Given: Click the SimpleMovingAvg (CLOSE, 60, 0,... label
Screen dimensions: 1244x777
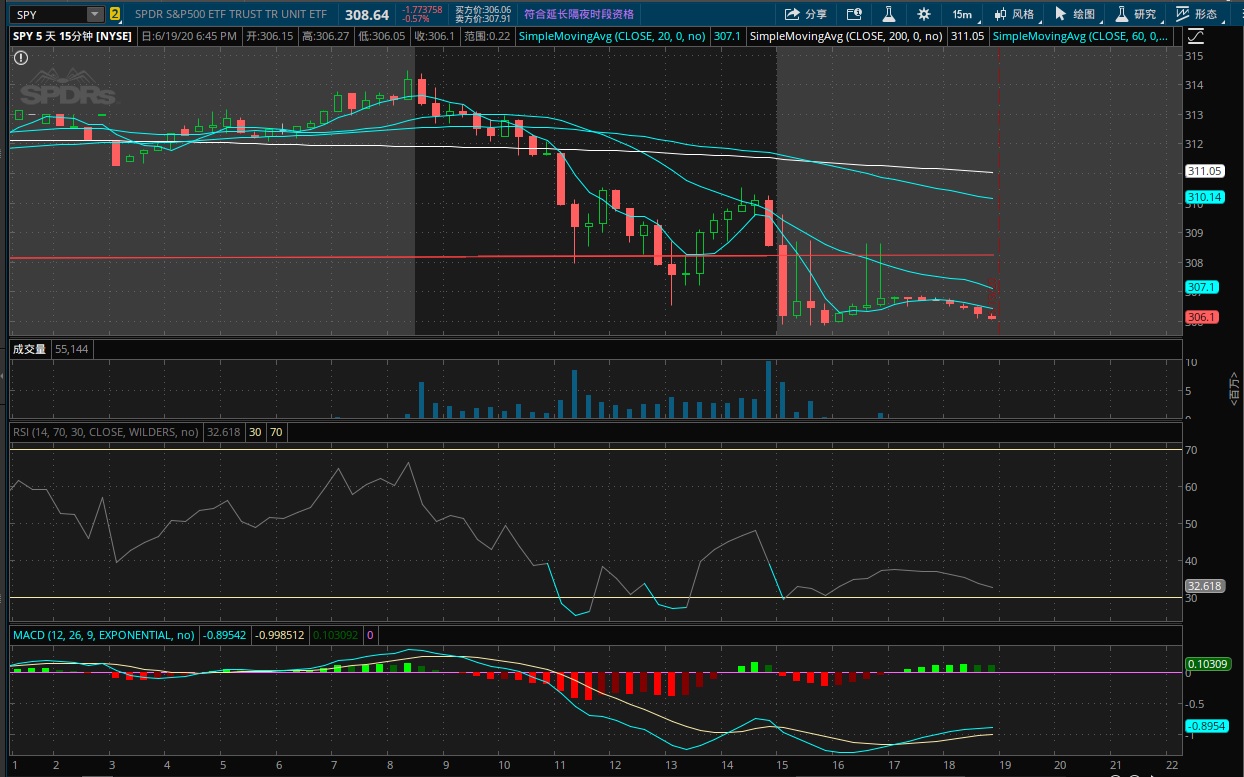Looking at the screenshot, I should (1081, 36).
